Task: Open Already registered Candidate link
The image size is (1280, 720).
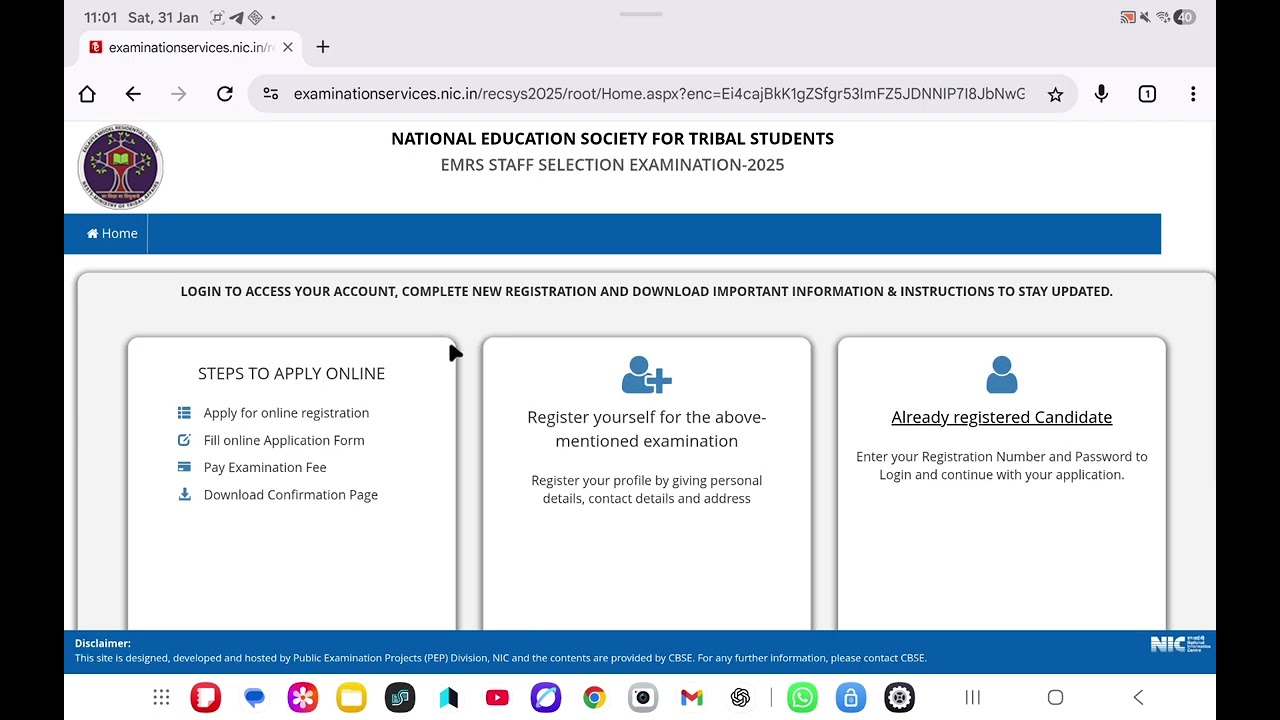Action: pyautogui.click(x=1001, y=417)
